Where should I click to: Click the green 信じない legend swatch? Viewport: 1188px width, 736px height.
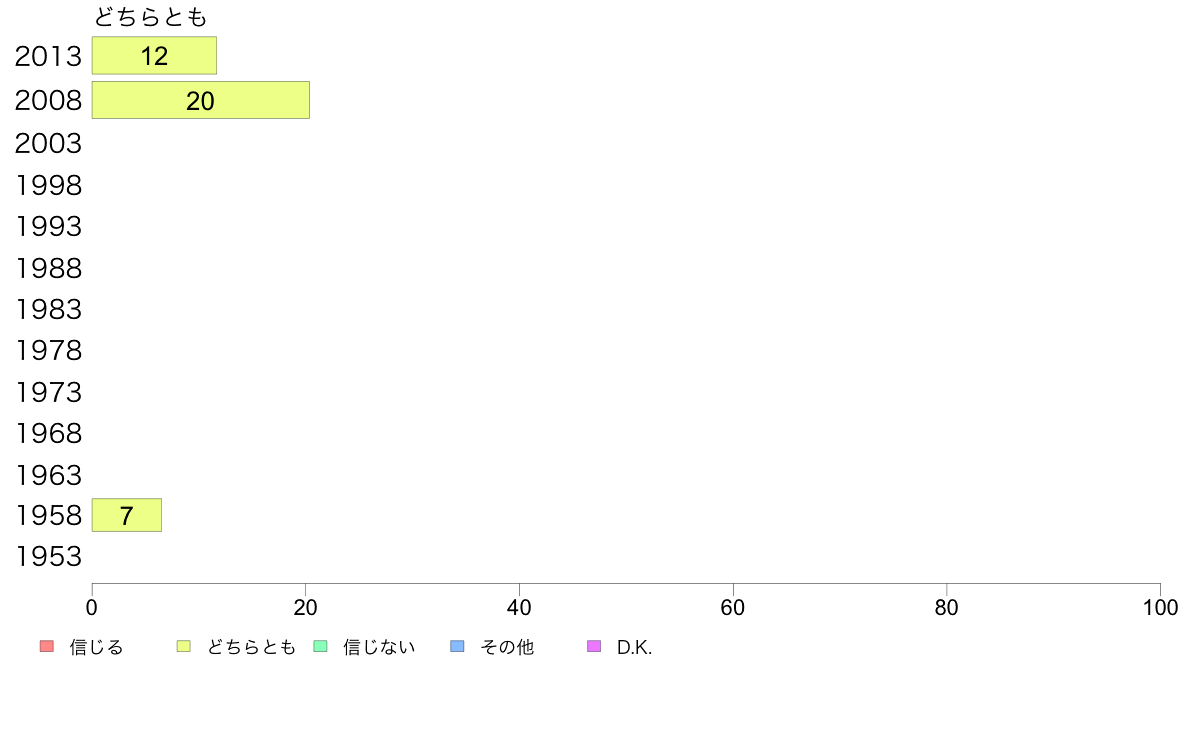click(x=320, y=646)
